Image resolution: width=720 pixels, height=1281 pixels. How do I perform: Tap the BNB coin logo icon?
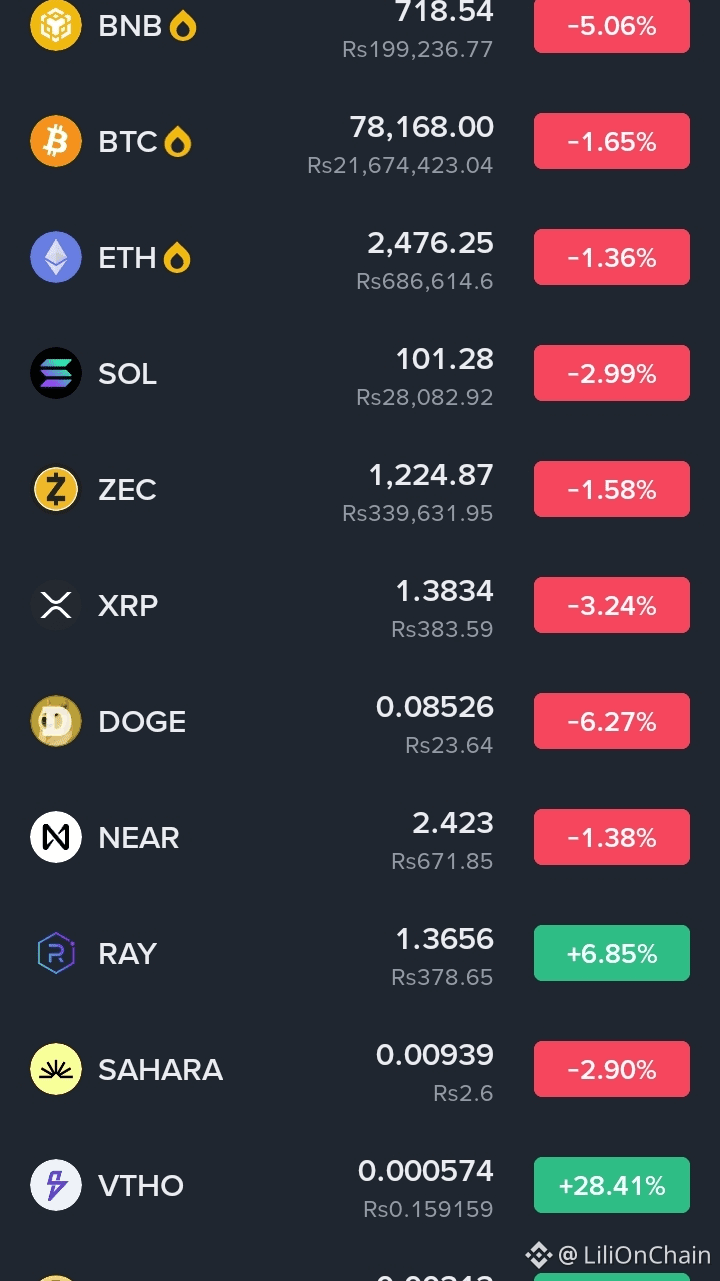click(56, 24)
